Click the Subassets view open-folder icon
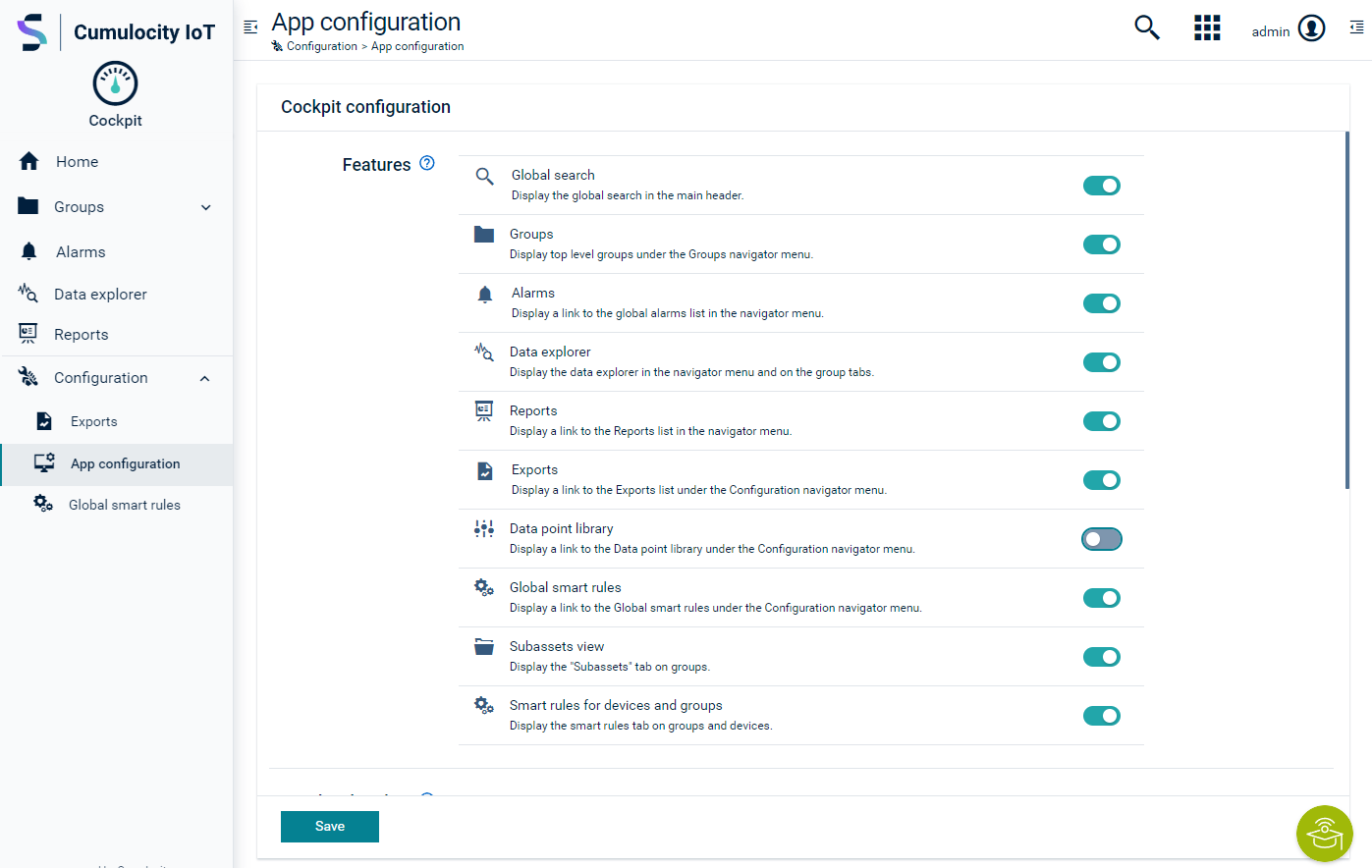This screenshot has height=868, width=1372. pos(484,646)
